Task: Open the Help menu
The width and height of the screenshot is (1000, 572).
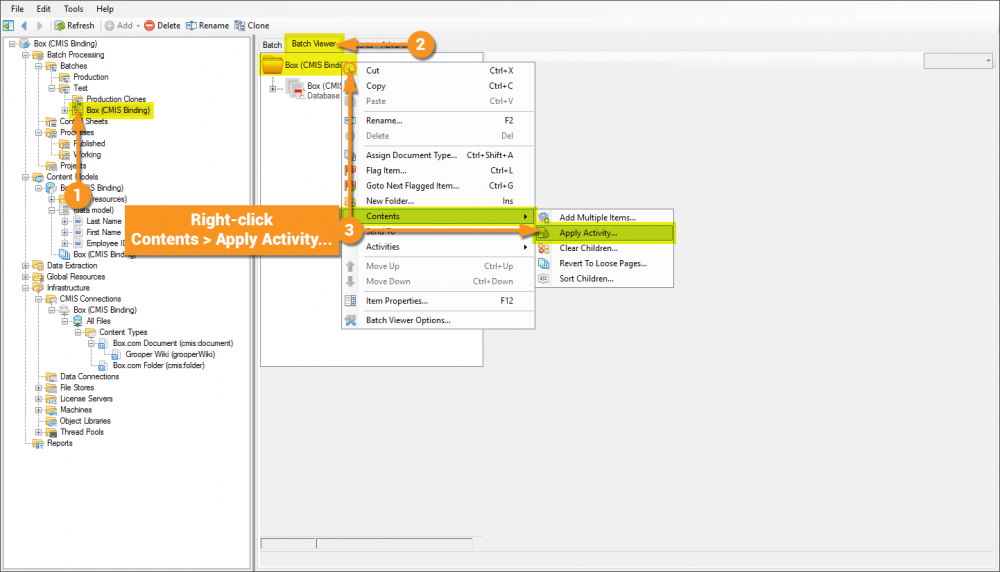Action: [x=105, y=9]
